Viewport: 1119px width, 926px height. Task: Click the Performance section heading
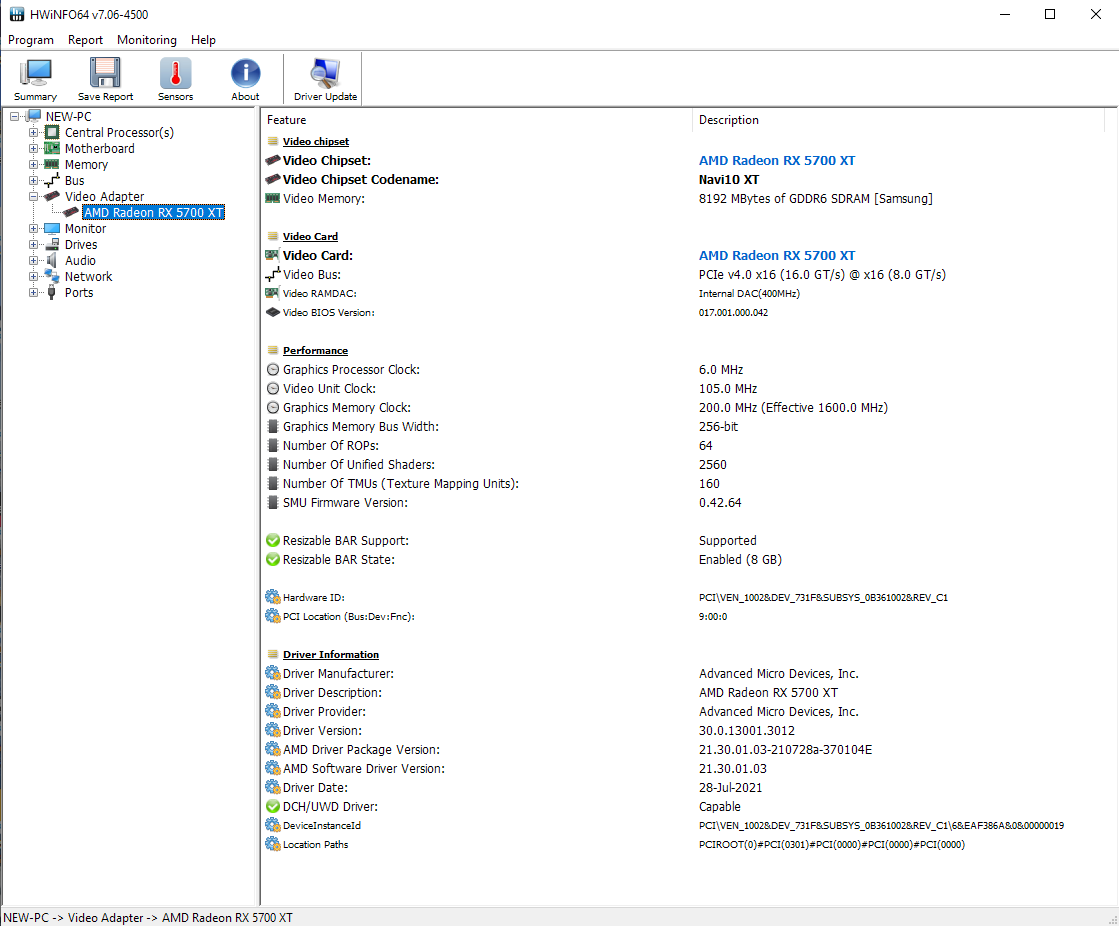pos(315,350)
